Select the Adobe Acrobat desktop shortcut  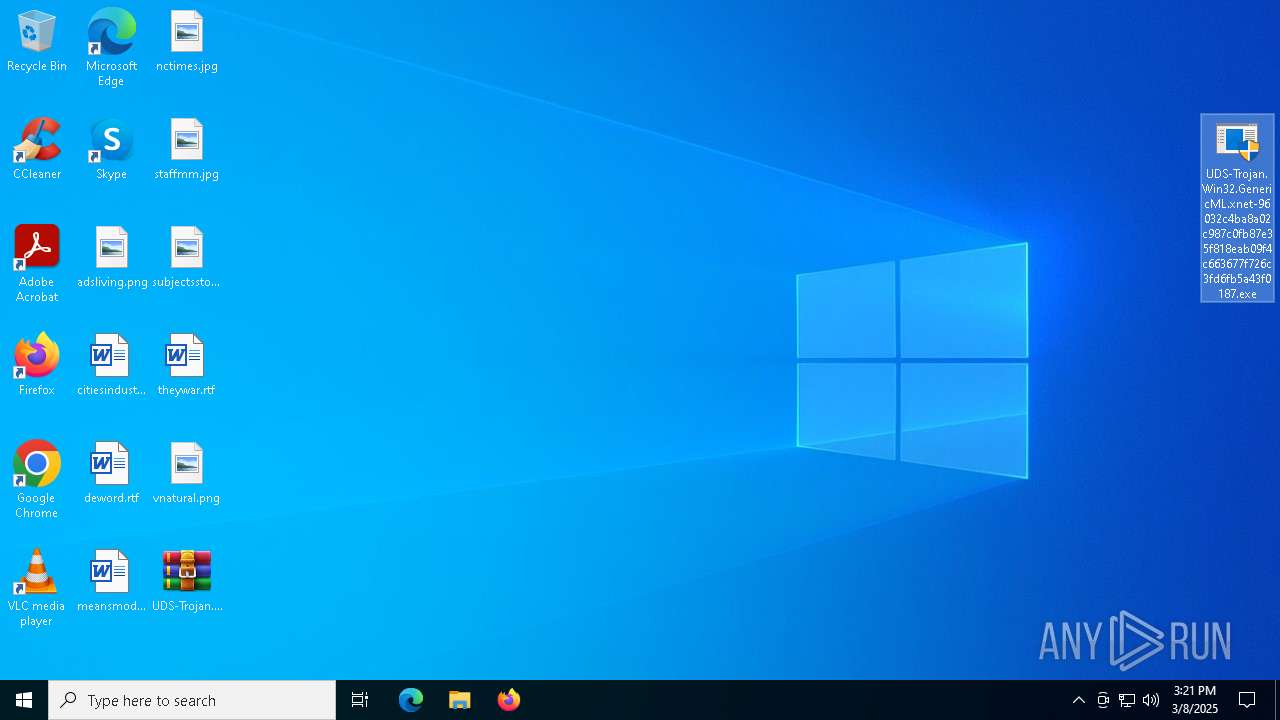point(37,264)
